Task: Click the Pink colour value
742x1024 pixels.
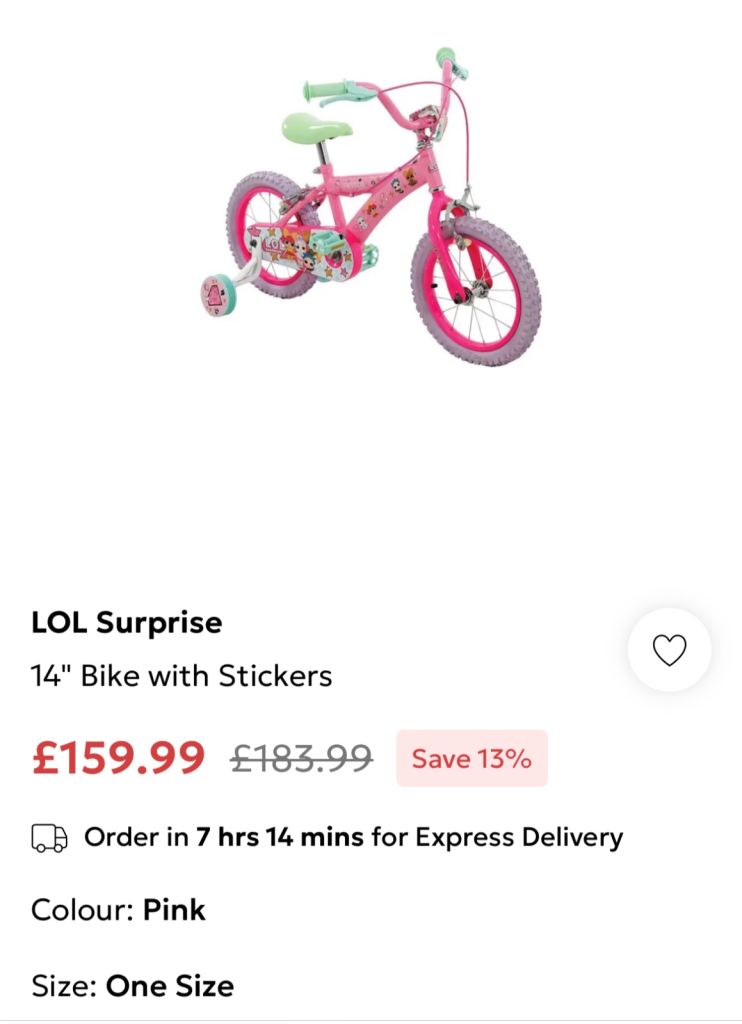Action: (x=174, y=910)
